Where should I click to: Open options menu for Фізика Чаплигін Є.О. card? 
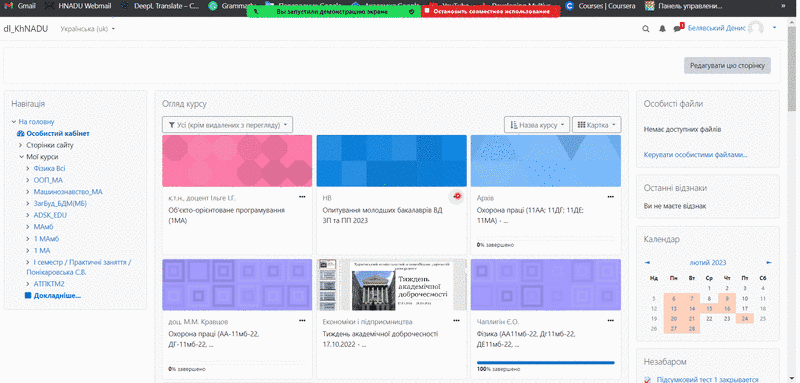[610, 321]
